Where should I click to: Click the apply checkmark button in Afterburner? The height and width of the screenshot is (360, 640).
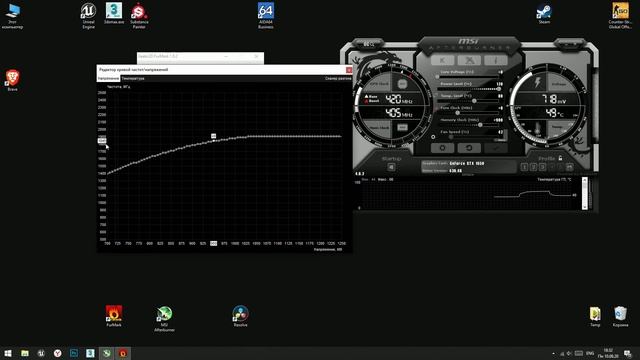pos(496,148)
